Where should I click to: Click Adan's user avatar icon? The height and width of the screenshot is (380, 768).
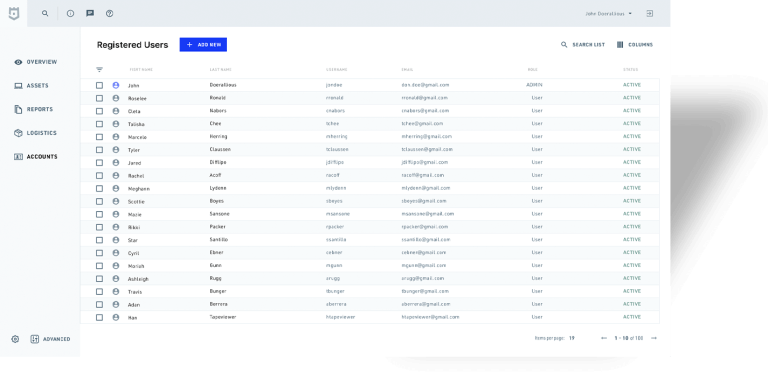coord(116,305)
